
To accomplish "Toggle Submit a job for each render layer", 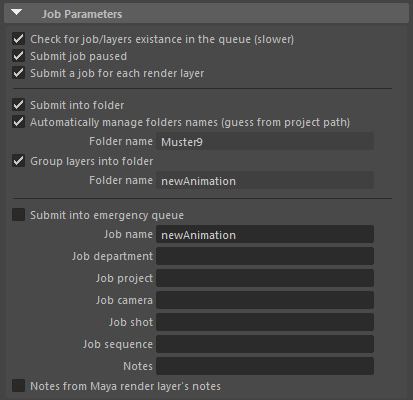I will point(18,73).
